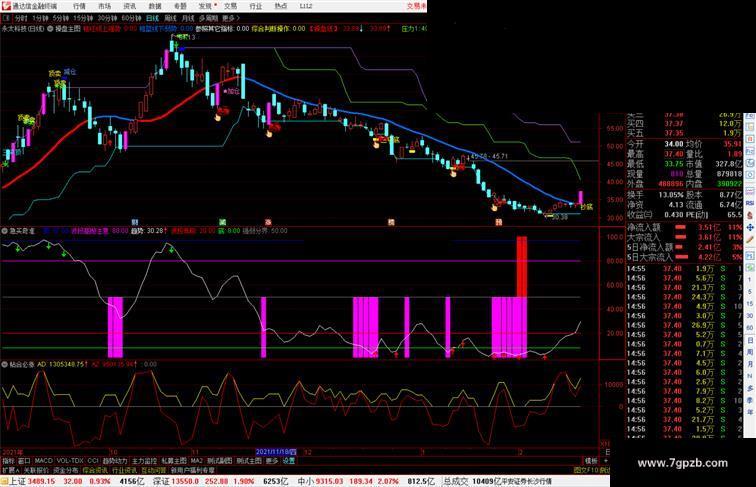
Task: Switch chart to 5分钟 period
Action: click(x=61, y=18)
